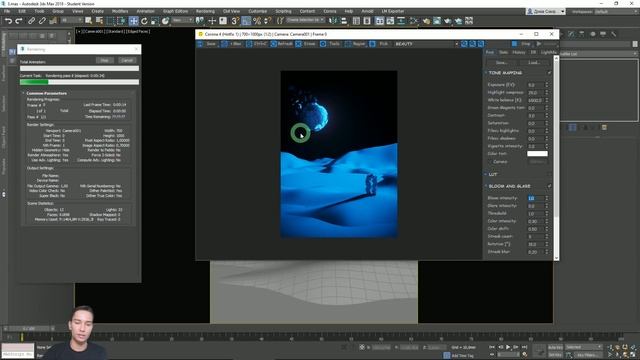Toggle the Bloom and Glare checkbox
640x360 pixels.
[549, 186]
